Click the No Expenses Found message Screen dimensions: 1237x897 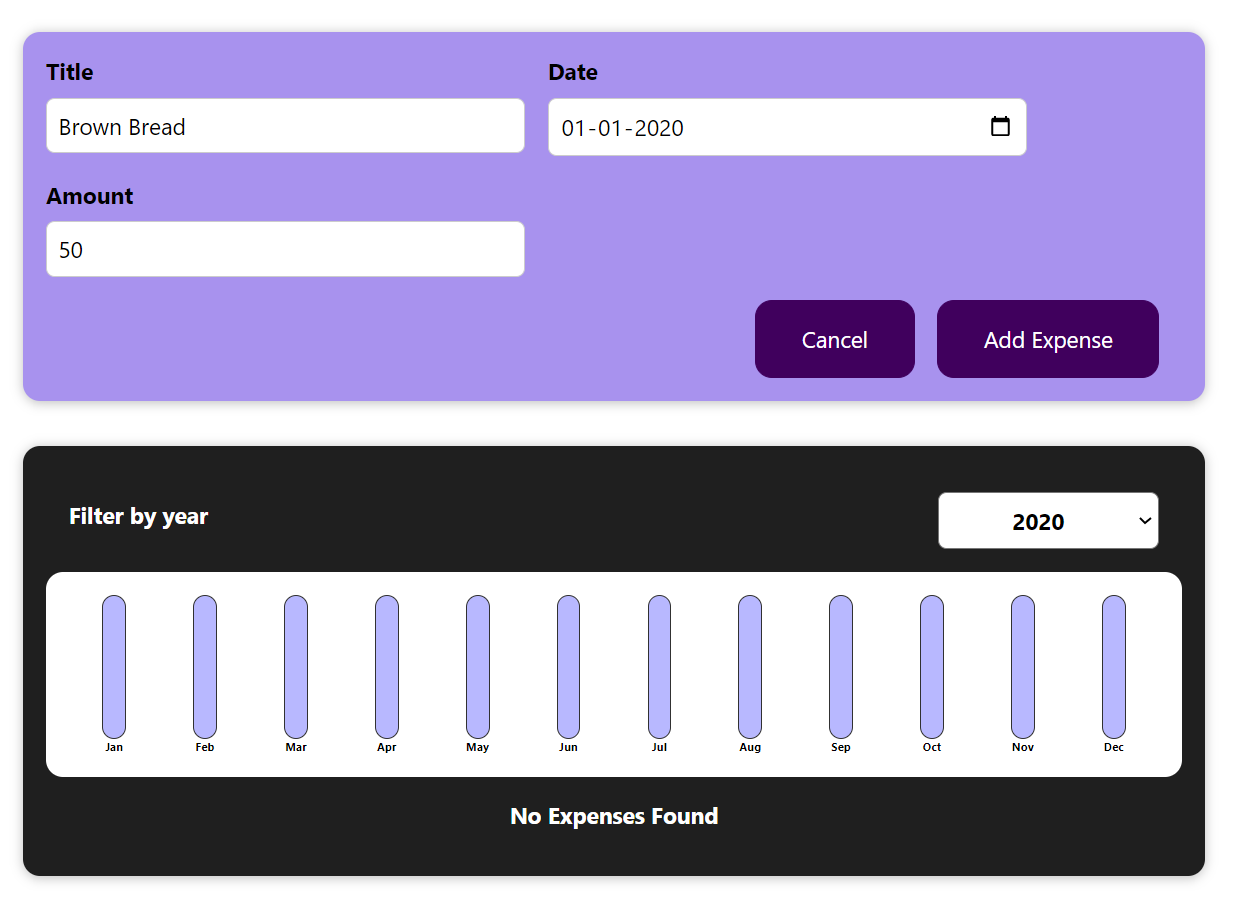click(x=614, y=816)
